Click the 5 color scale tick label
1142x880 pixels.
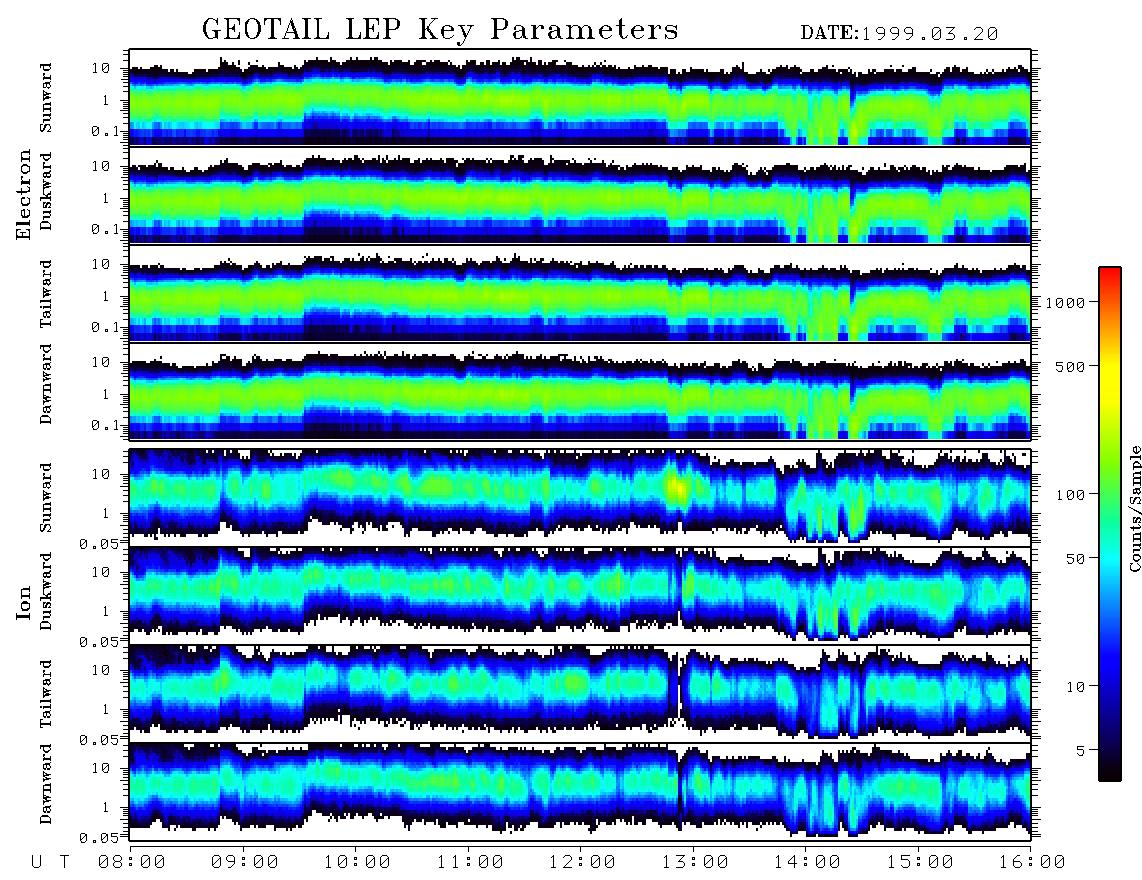tap(1081, 750)
